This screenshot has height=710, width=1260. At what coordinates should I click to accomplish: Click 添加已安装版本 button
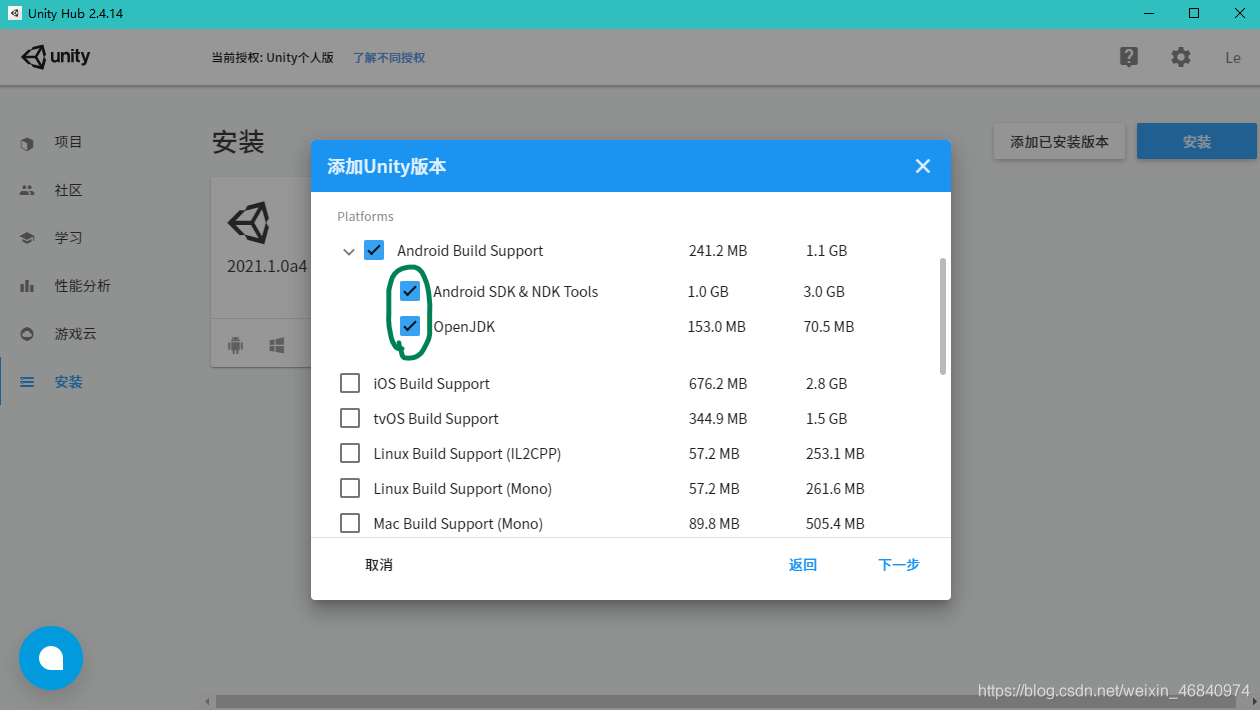[1059, 142]
